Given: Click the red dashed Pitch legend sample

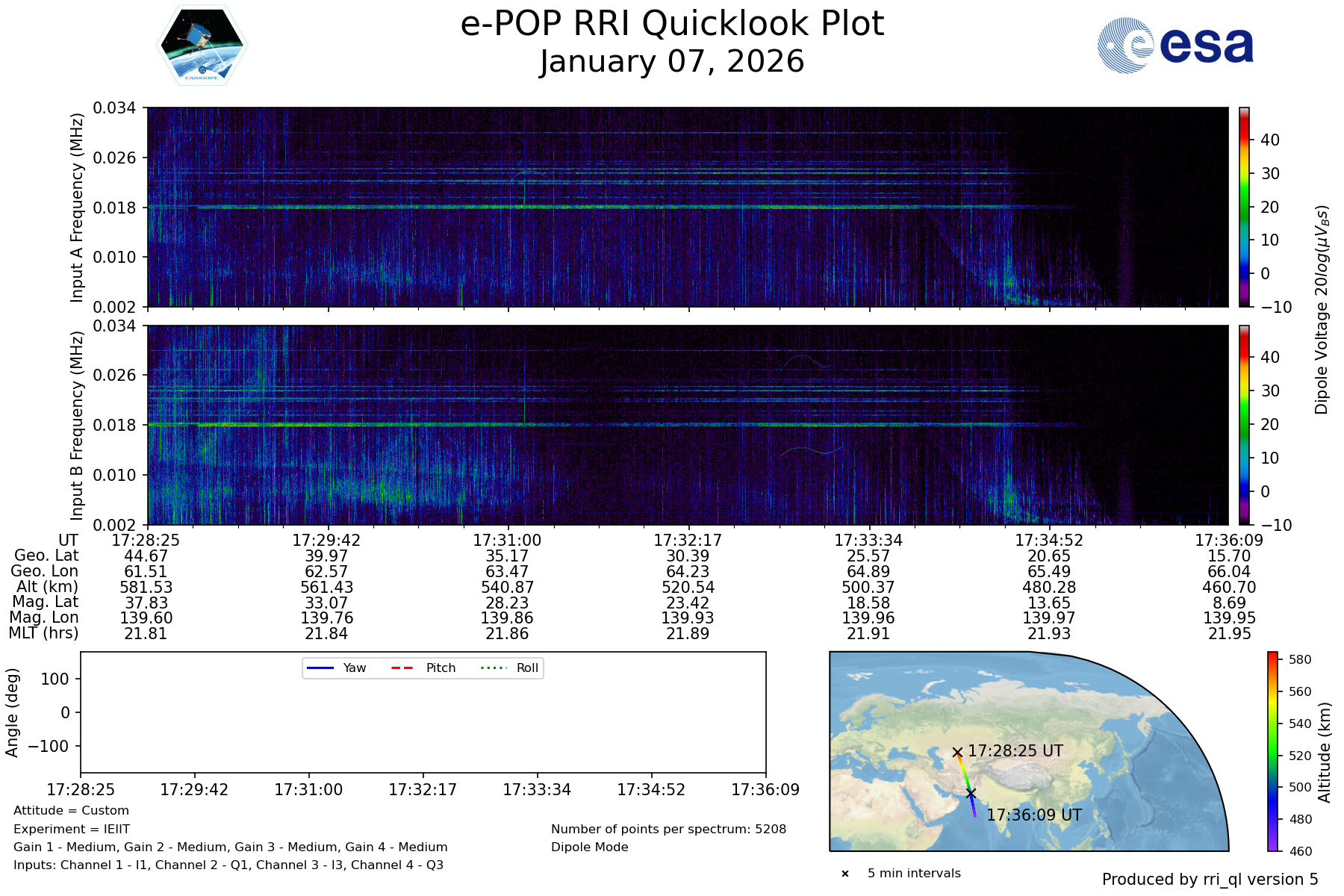Looking at the screenshot, I should [402, 668].
